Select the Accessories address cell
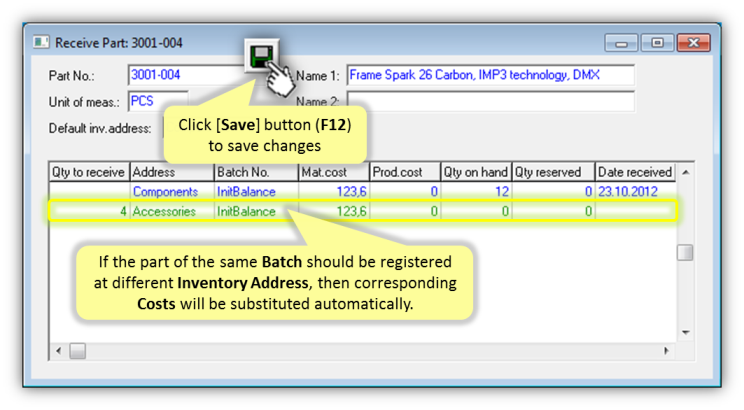The height and width of the screenshot is (410, 744). point(172,212)
